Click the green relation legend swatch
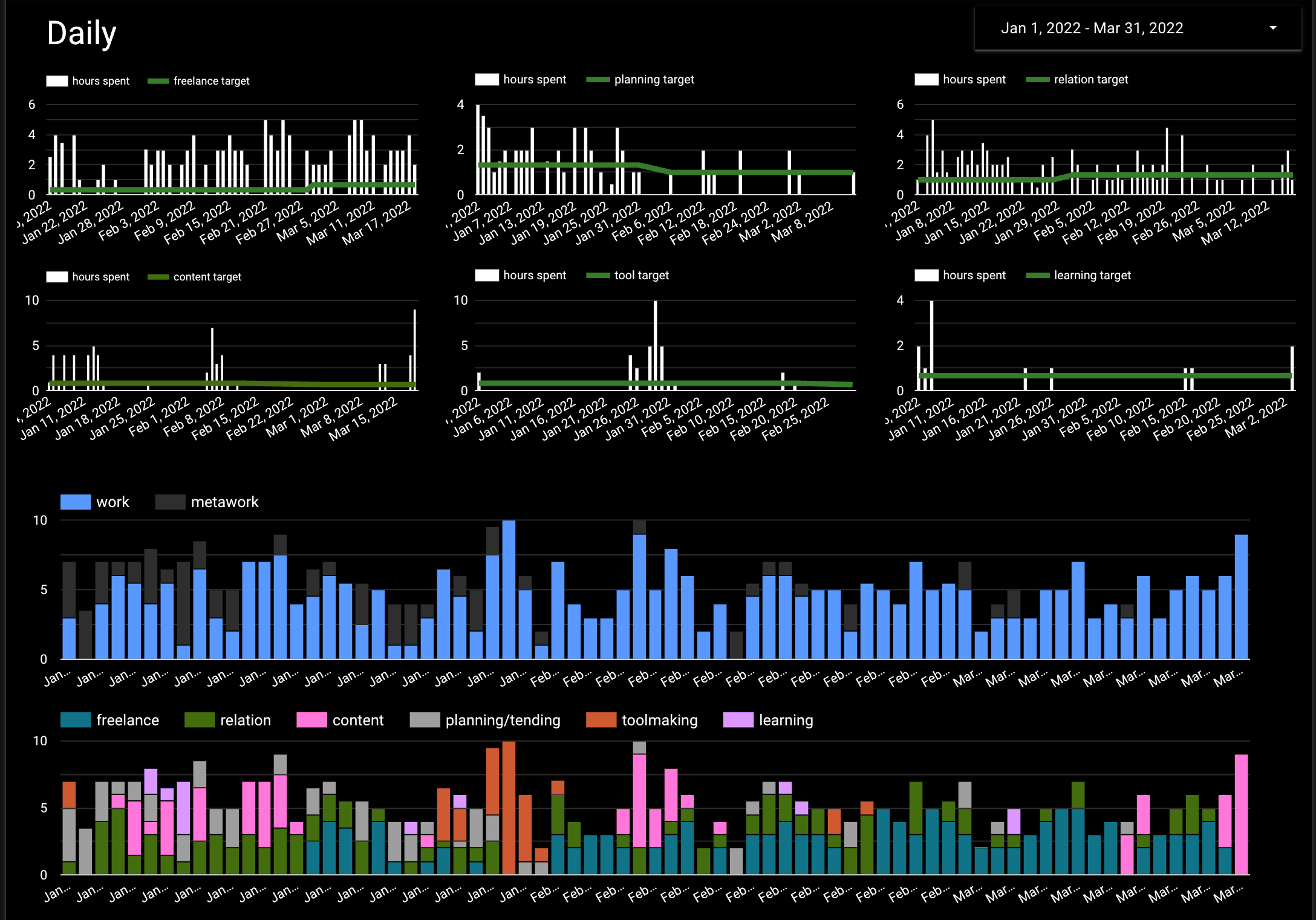 click(200, 720)
